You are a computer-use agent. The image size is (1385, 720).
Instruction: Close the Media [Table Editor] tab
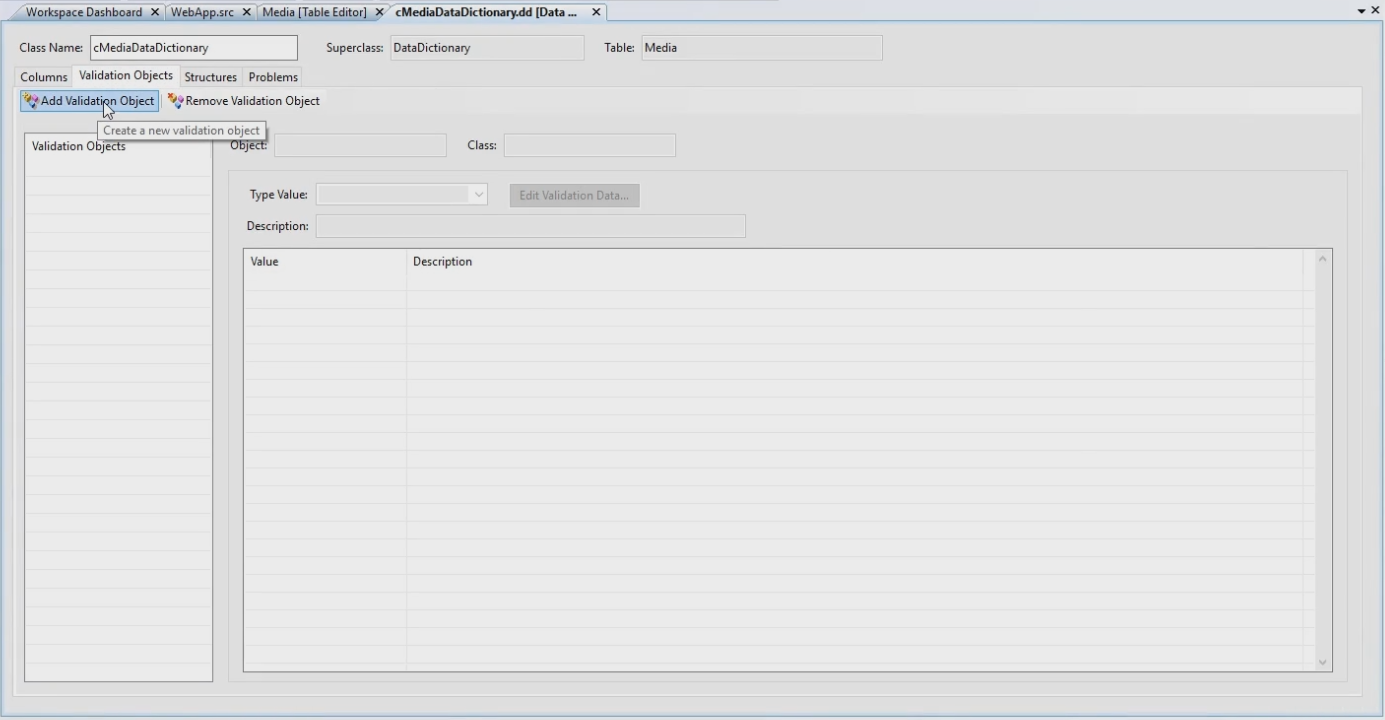pyautogui.click(x=380, y=12)
